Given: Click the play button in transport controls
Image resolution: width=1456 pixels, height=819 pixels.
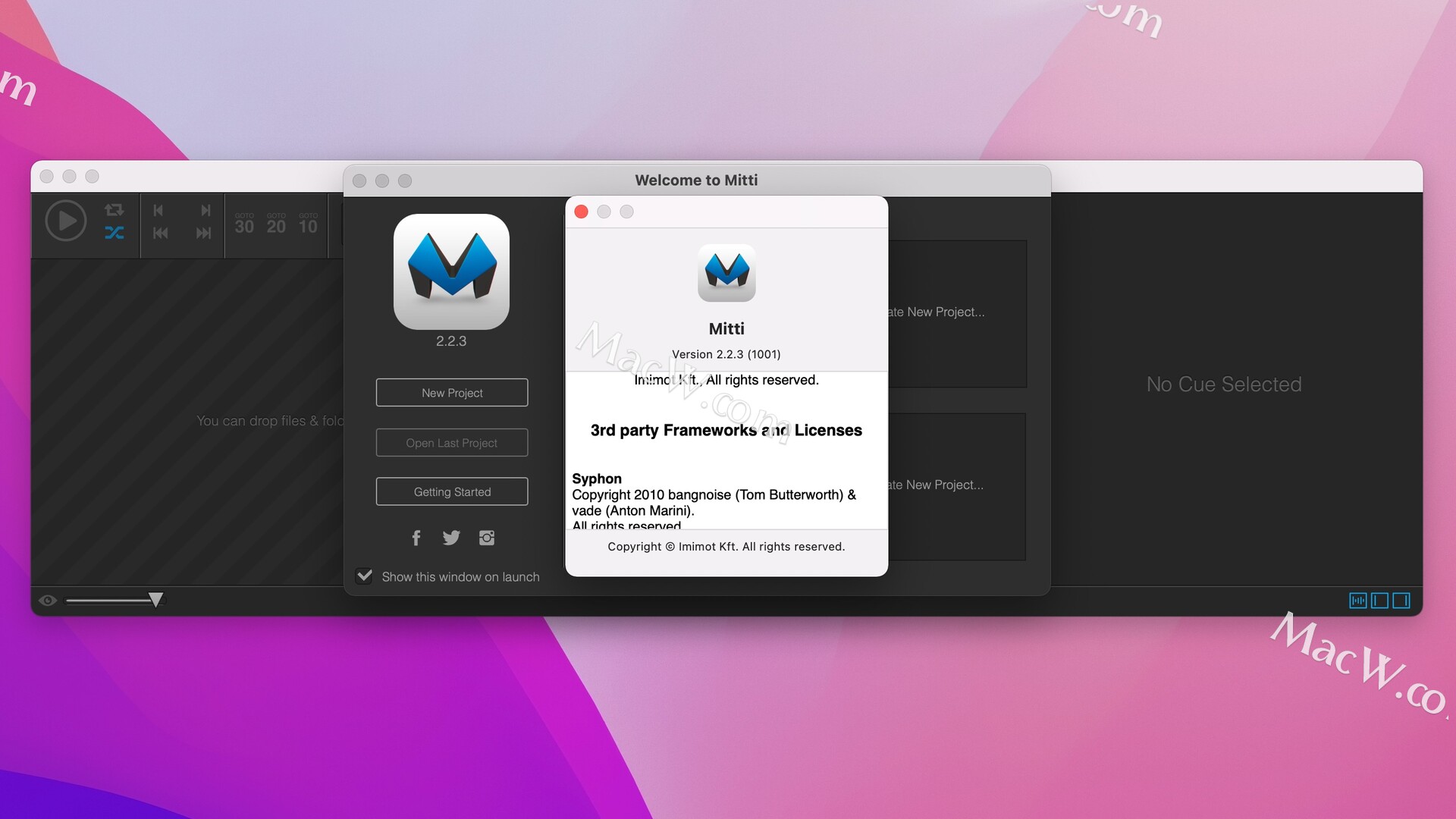Looking at the screenshot, I should [x=65, y=221].
